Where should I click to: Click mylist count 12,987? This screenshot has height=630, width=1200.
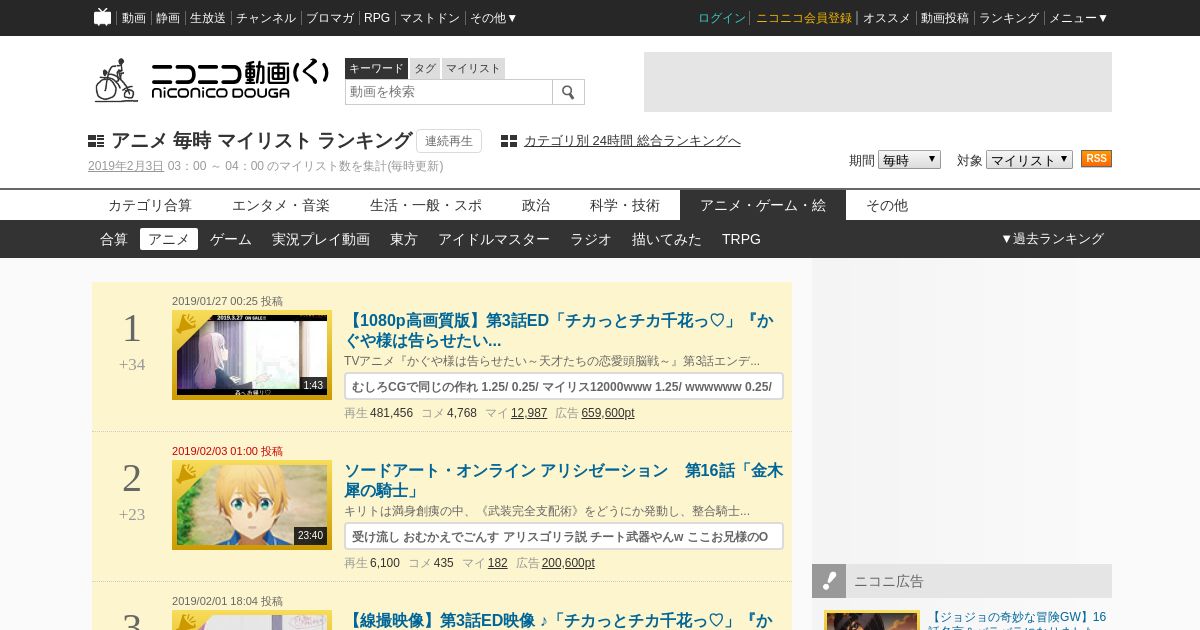click(x=529, y=413)
